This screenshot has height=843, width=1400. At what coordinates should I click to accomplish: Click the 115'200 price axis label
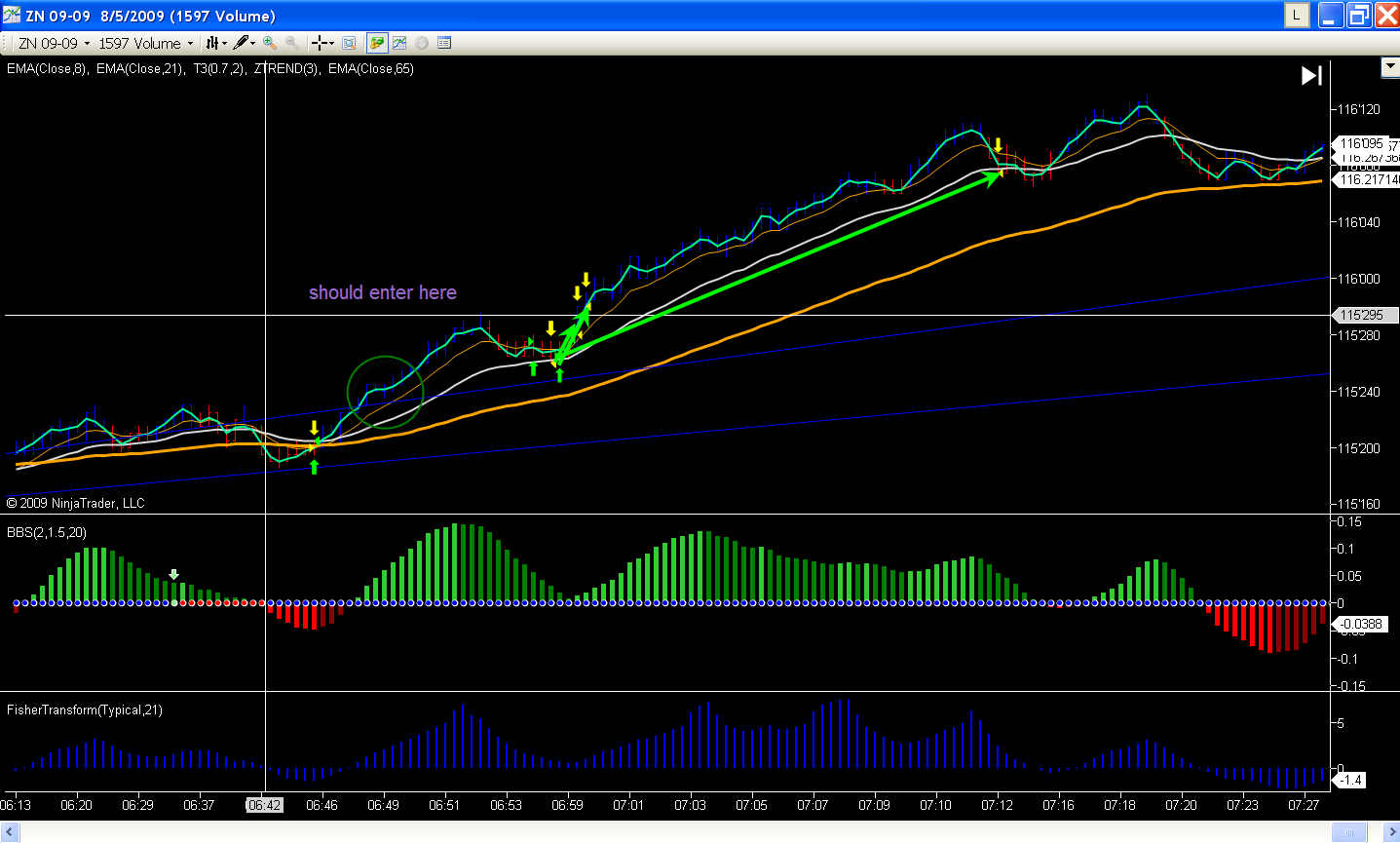tap(1359, 448)
